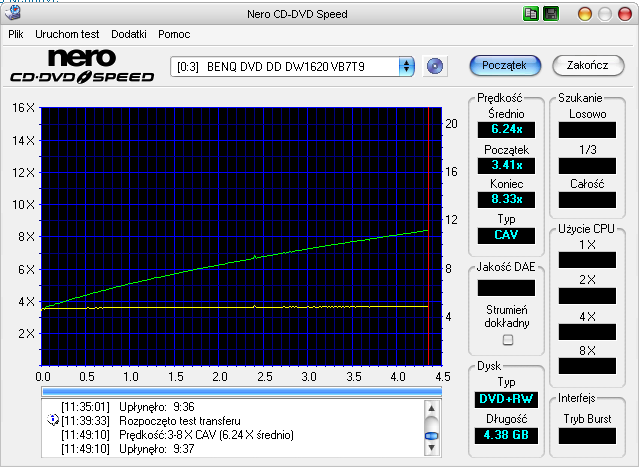The height and width of the screenshot is (467, 639).
Task: Open the Plik menu
Action: [15, 34]
